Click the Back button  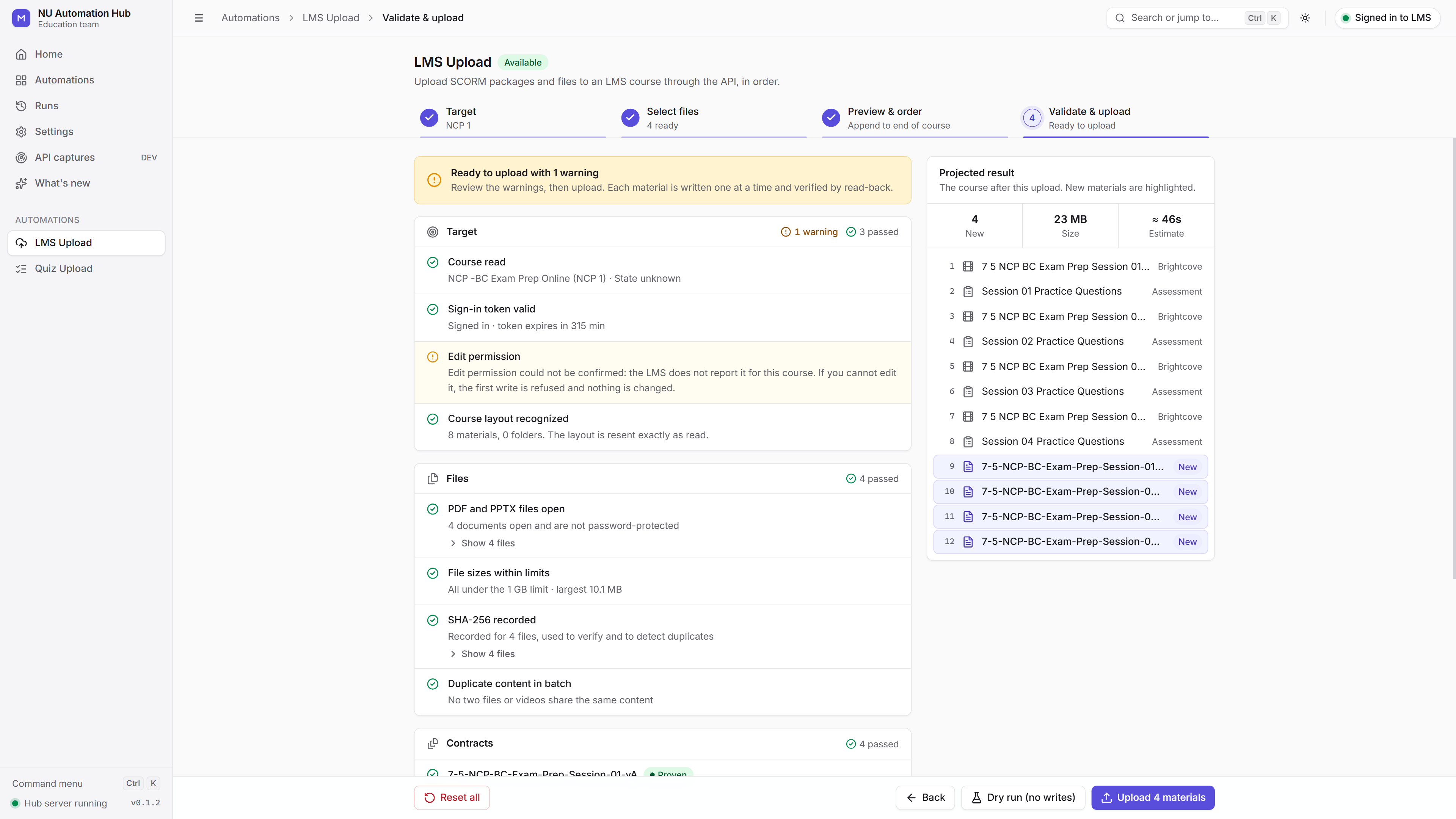pos(925,797)
